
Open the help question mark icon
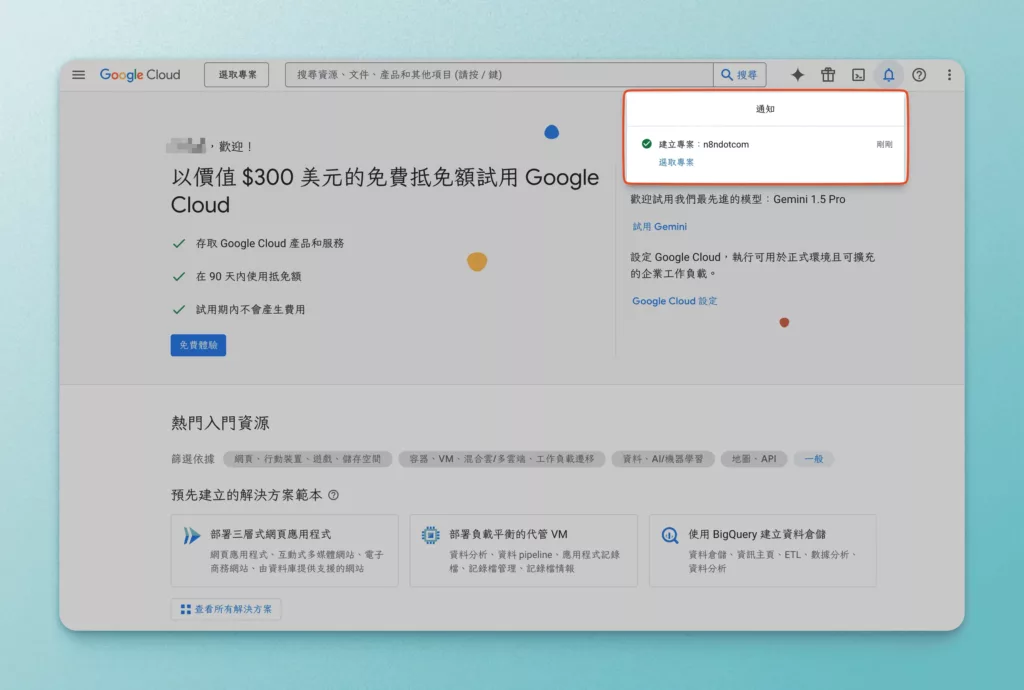coord(919,75)
